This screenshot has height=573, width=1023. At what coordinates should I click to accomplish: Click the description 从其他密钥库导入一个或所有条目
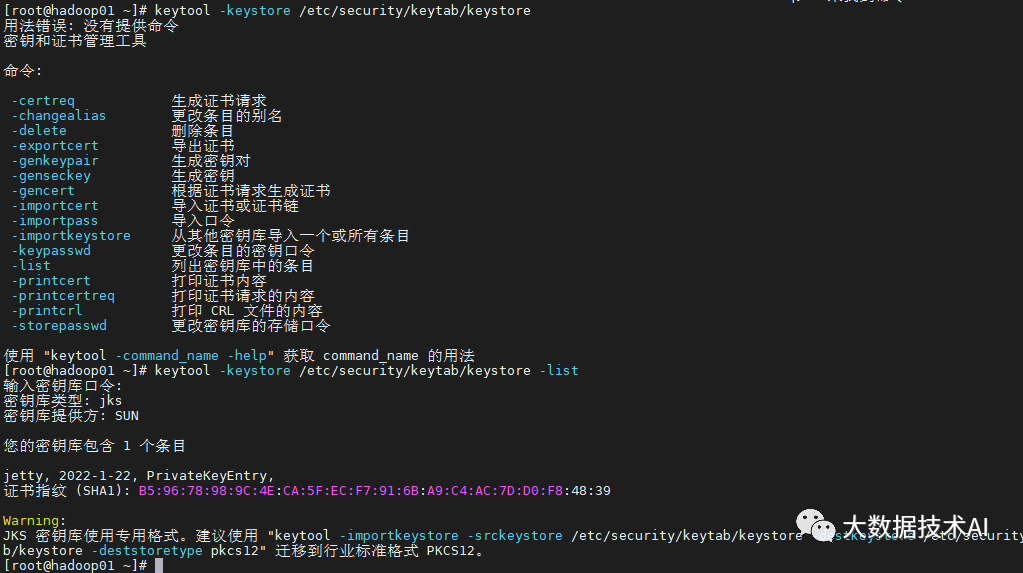[290, 236]
